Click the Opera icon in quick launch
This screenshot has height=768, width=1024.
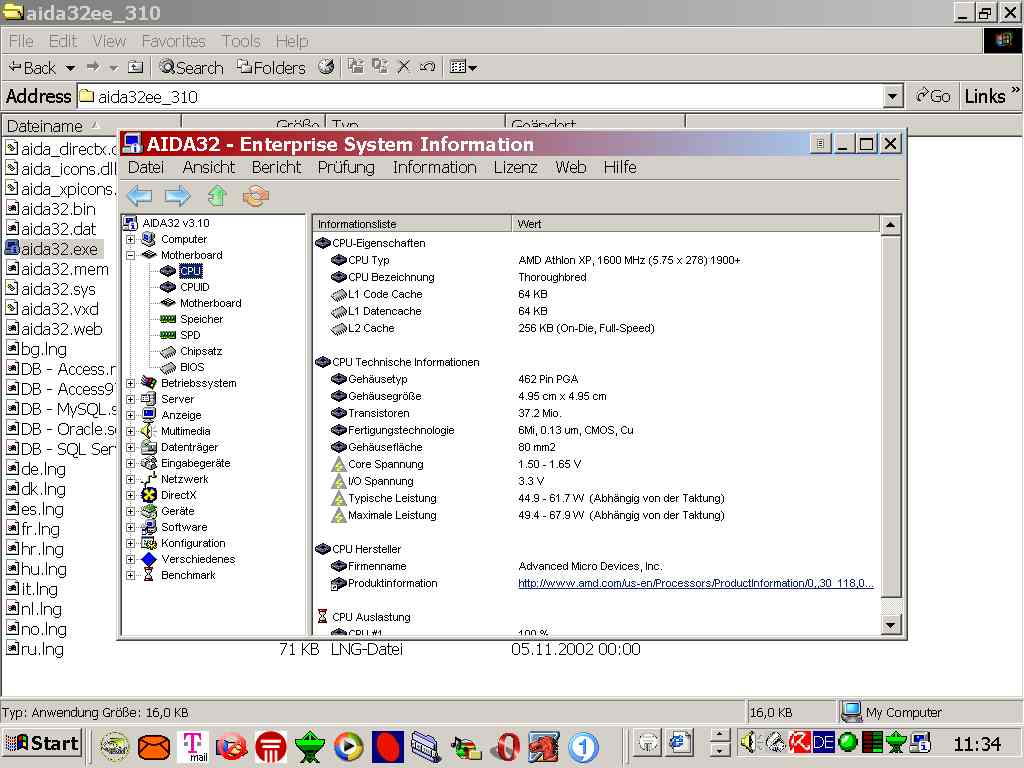click(x=507, y=746)
